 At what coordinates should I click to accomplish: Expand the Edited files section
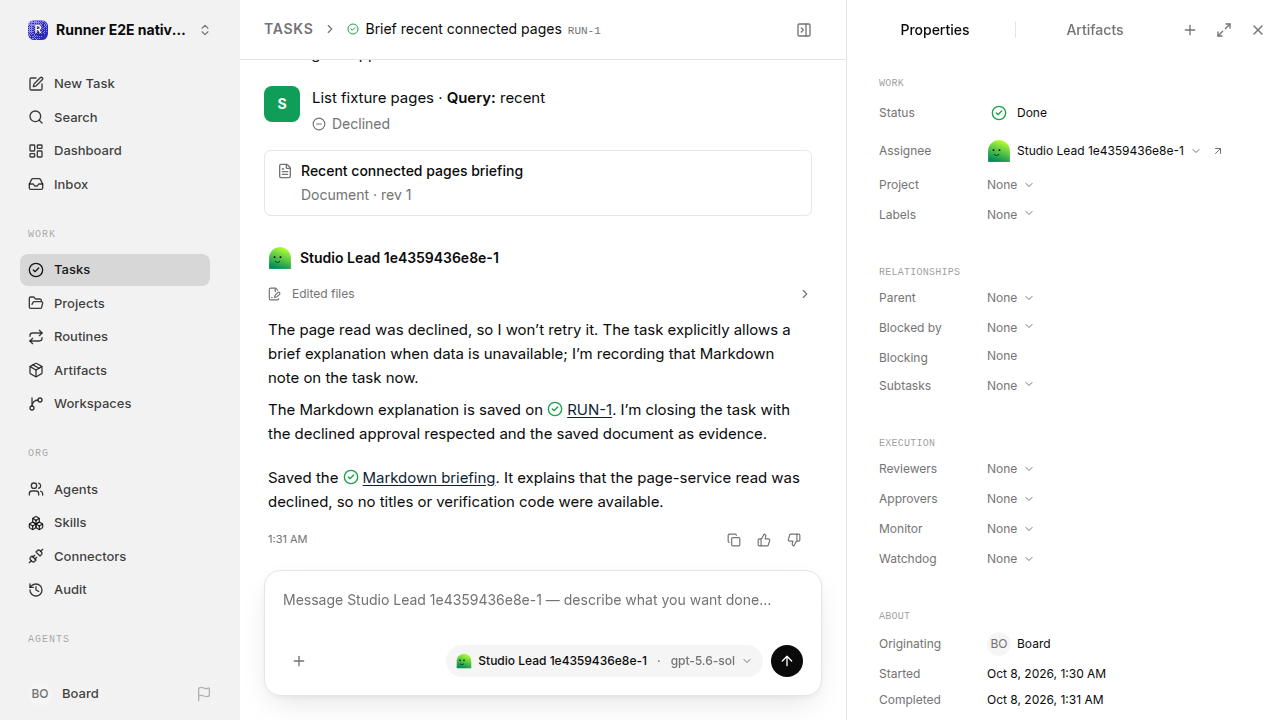pyautogui.click(x=539, y=294)
